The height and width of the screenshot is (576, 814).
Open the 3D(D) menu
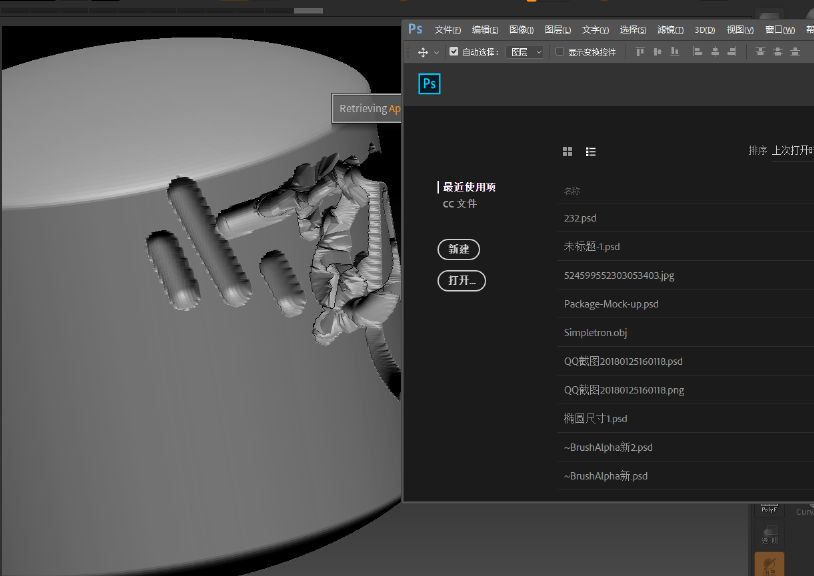point(704,30)
